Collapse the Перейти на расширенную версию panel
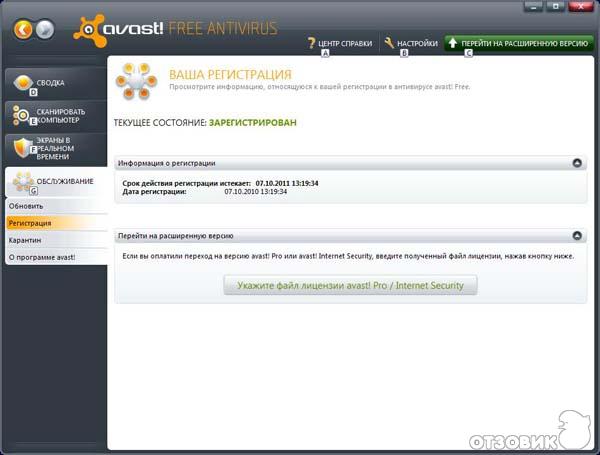Screen dimensions: 600x455 click(x=577, y=236)
